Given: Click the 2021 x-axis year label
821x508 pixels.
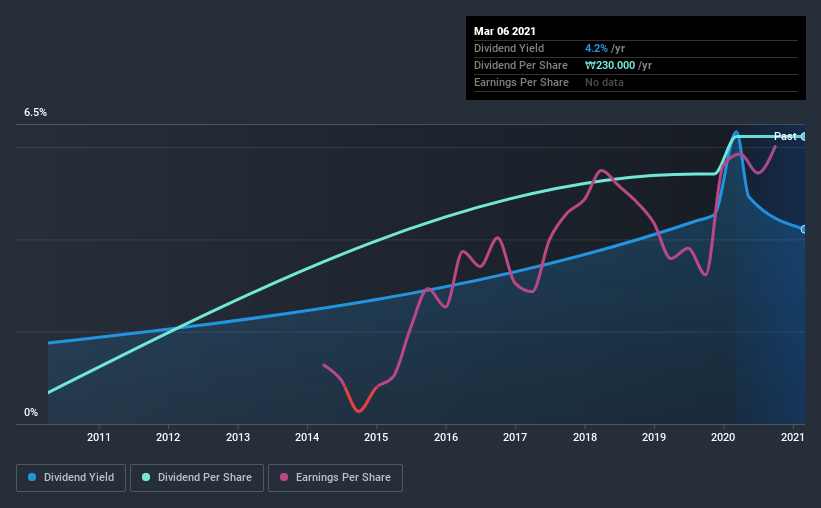Looking at the screenshot, I should click(792, 437).
